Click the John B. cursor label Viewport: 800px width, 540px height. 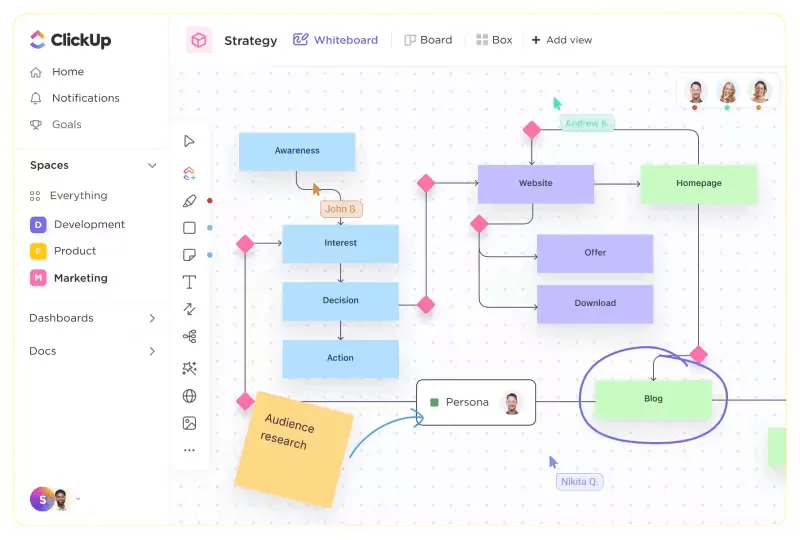tap(341, 209)
